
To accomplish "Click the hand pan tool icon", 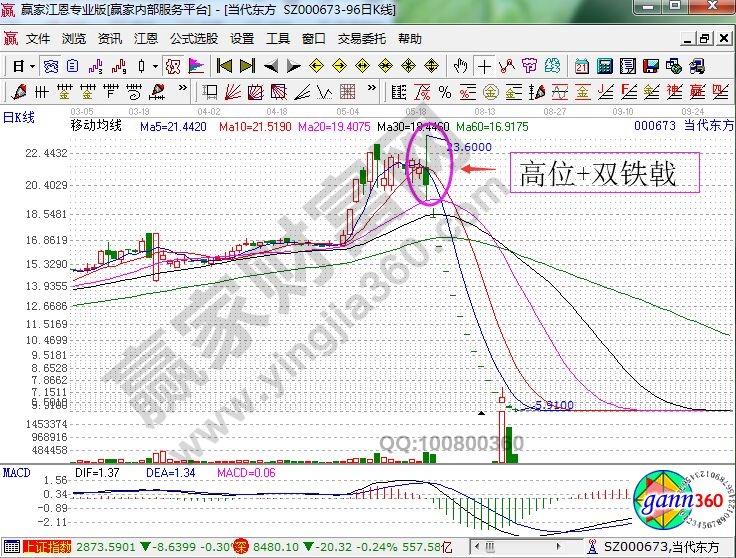I will click(460, 67).
